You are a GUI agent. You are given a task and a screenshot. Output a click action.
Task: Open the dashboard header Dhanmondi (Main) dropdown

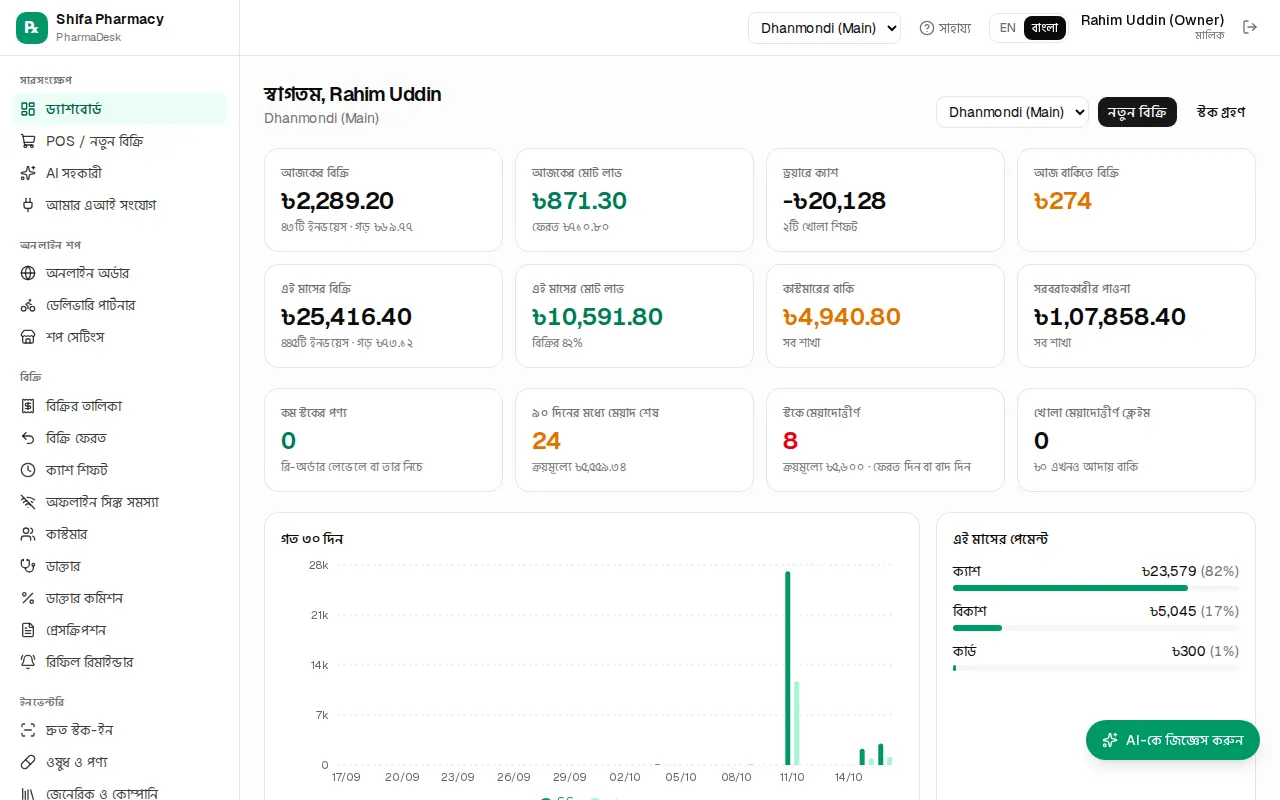(x=1012, y=112)
